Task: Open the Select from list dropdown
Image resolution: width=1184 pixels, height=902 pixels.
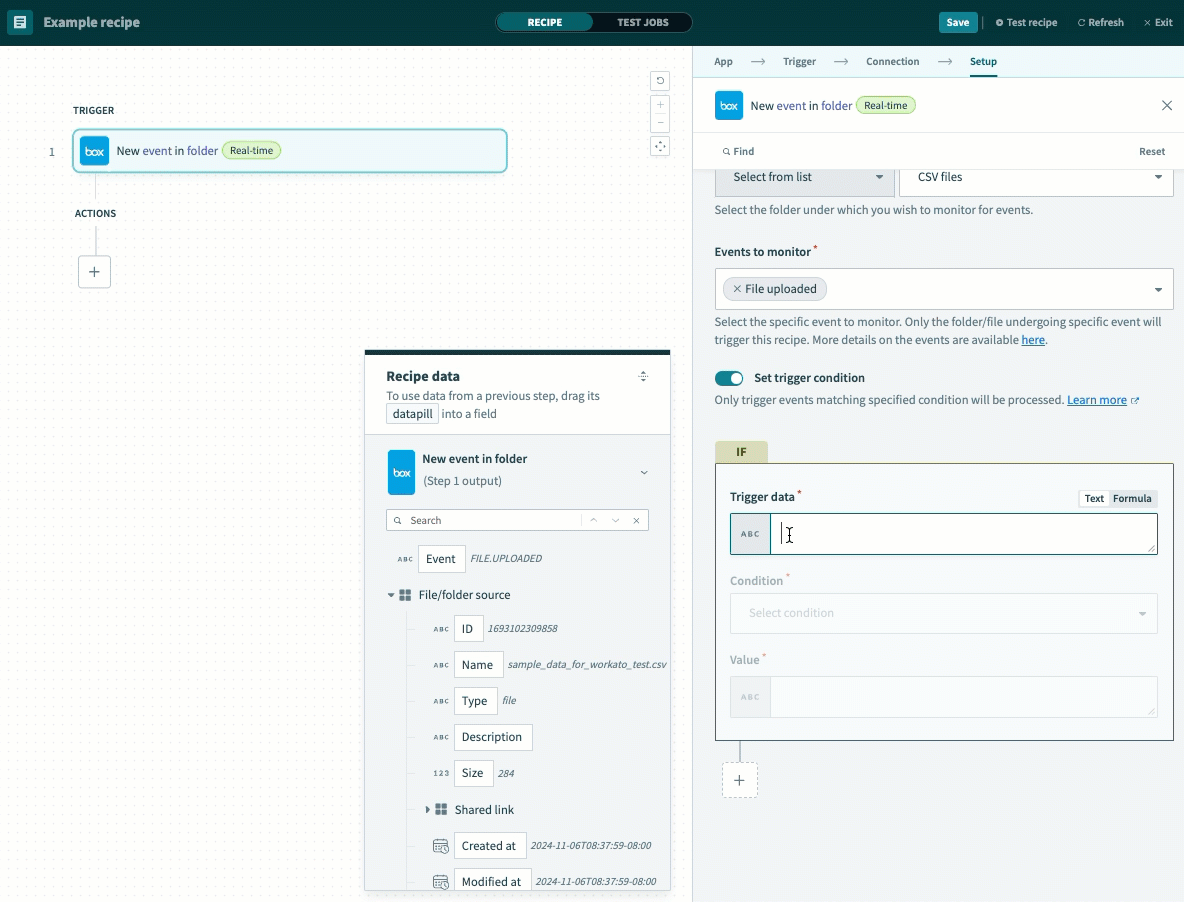Action: tap(805, 177)
